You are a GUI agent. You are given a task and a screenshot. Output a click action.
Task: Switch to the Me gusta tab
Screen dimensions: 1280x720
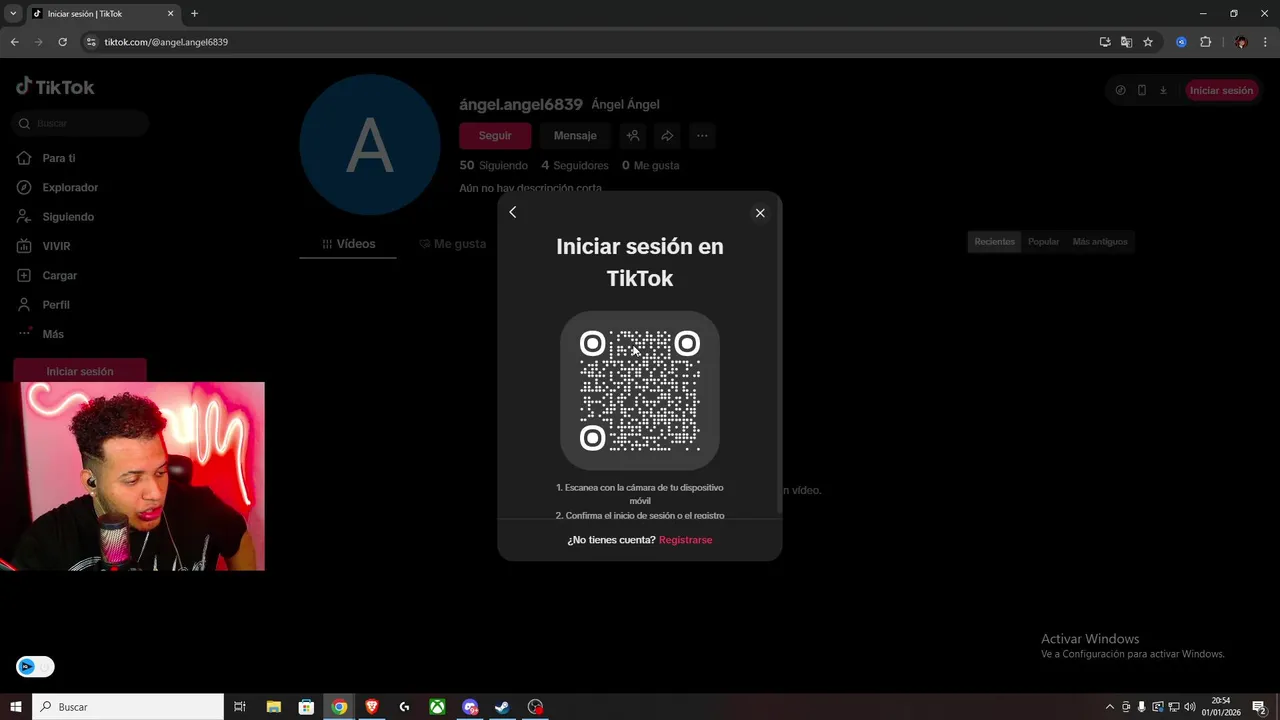(452, 244)
